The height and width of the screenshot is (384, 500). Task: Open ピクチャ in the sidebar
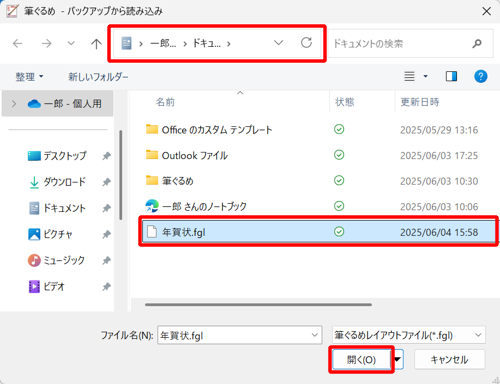point(50,234)
